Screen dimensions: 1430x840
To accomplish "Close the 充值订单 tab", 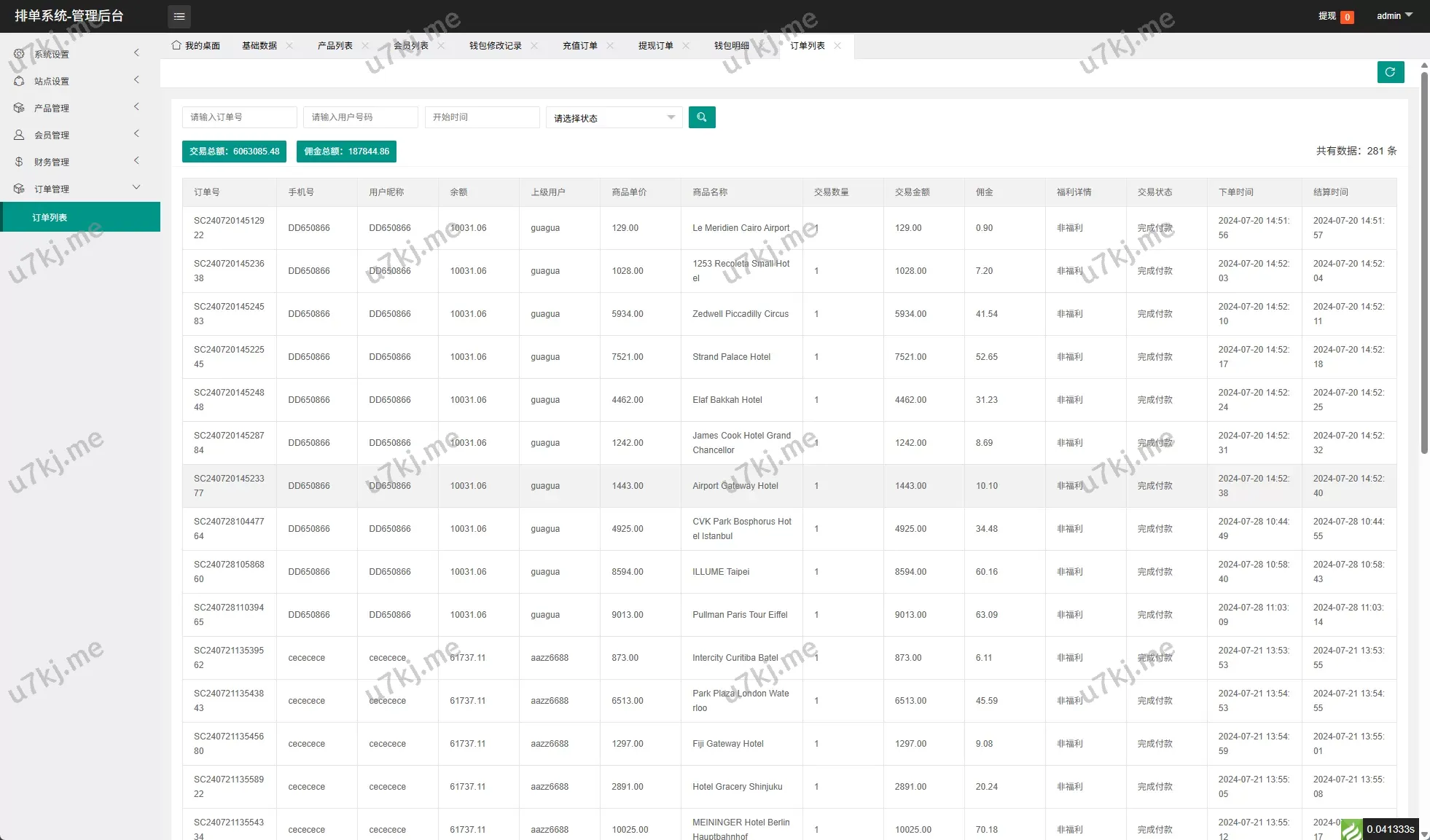I will pos(610,46).
